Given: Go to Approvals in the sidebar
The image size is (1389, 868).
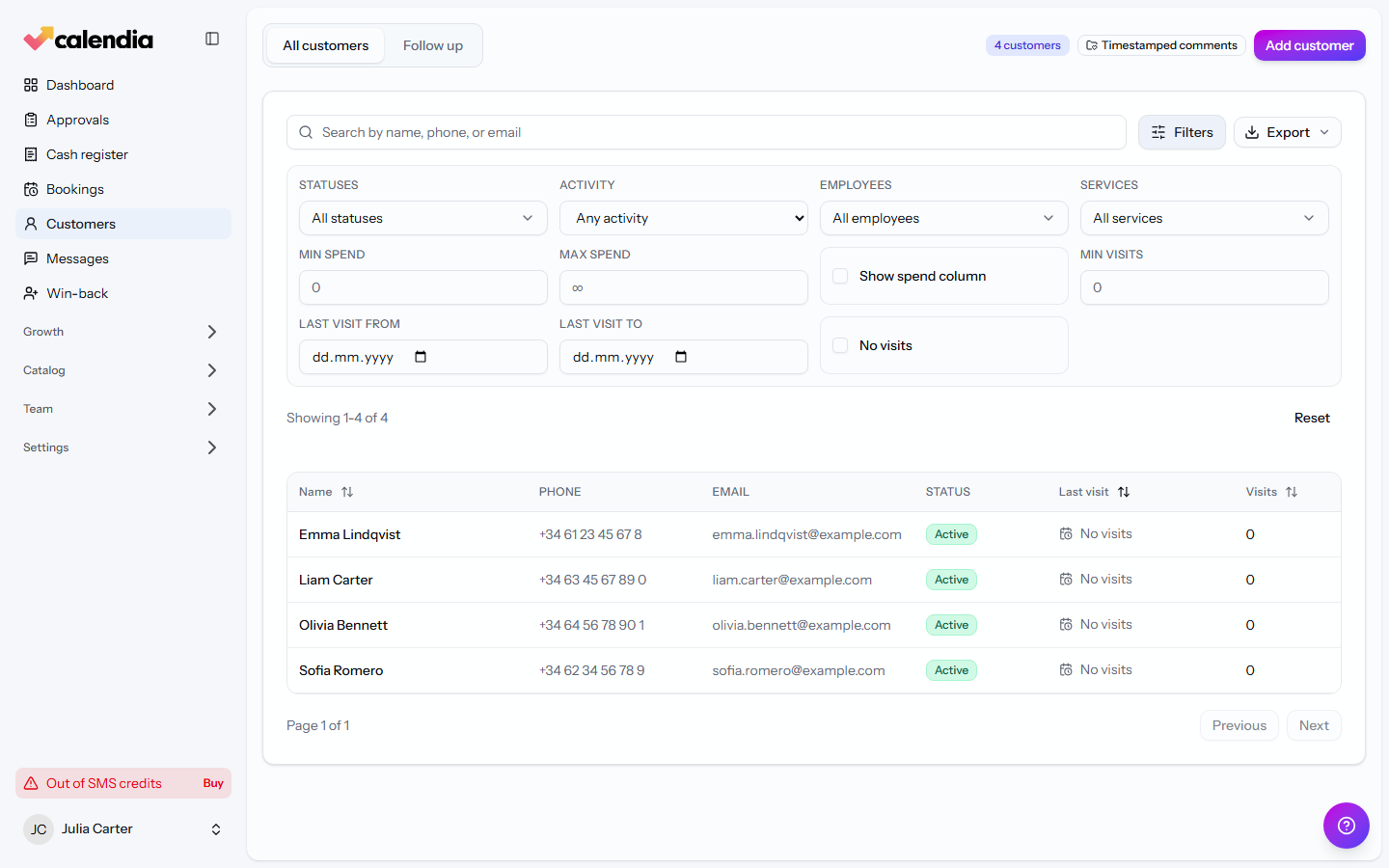Looking at the screenshot, I should (x=123, y=120).
